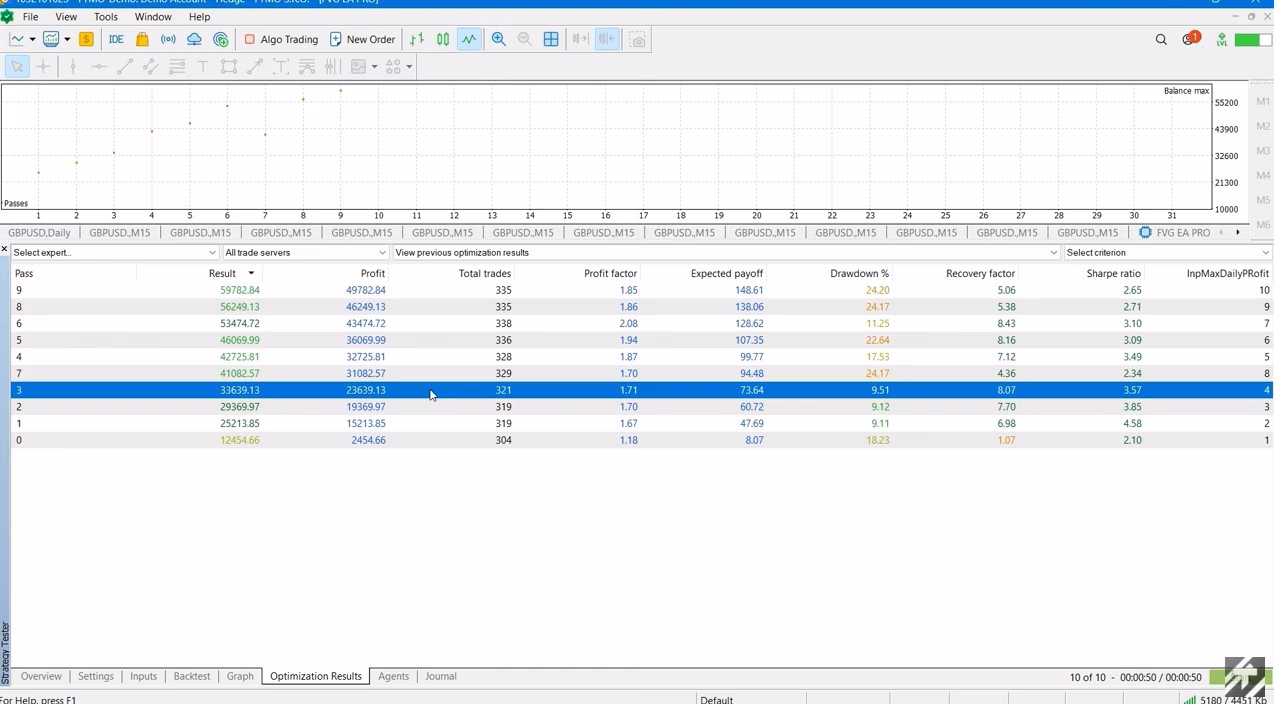Switch to candlestick chart view
This screenshot has height=704, width=1274.
pyautogui.click(x=443, y=39)
